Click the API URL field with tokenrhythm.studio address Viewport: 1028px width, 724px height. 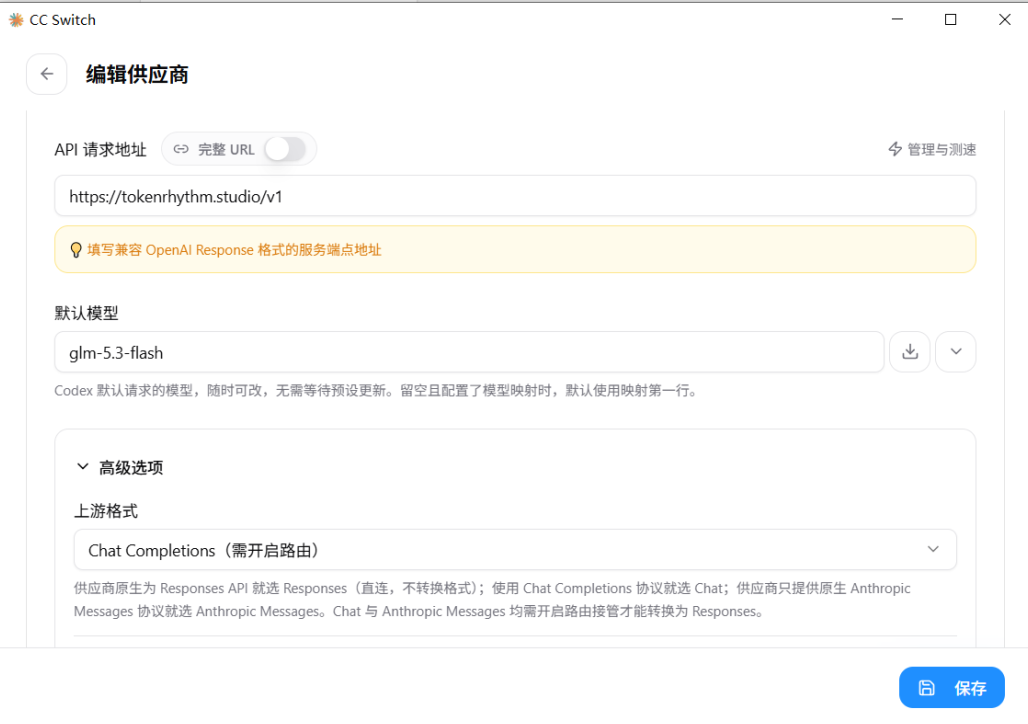click(515, 196)
